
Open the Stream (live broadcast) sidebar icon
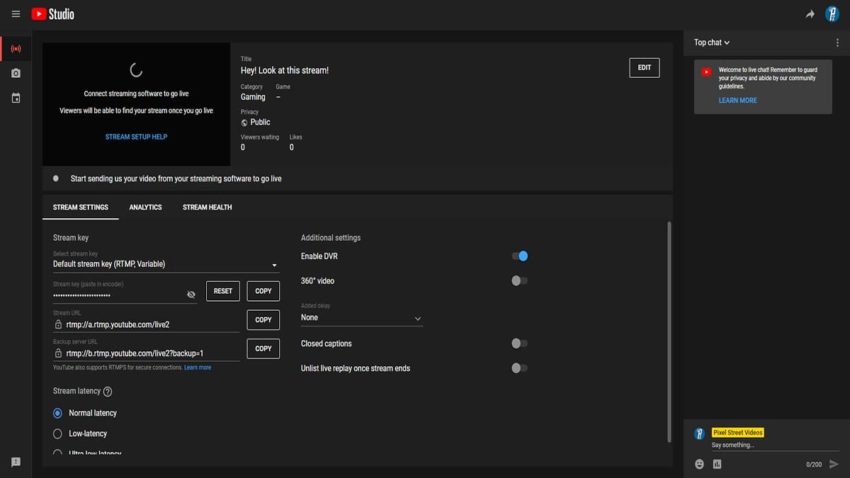[16, 49]
